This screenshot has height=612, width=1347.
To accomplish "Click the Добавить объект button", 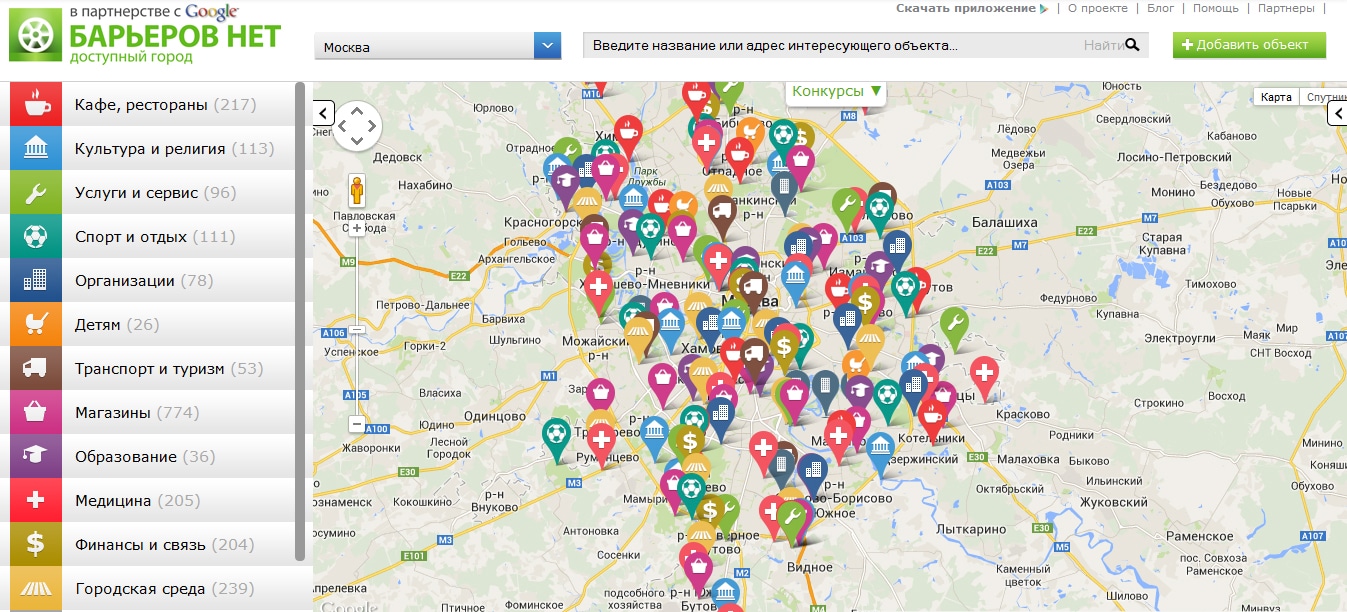I will click(1249, 45).
